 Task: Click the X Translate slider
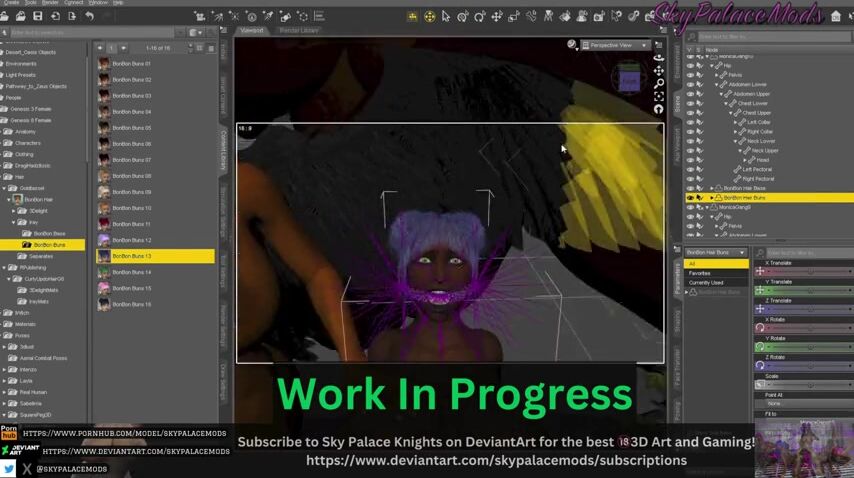pos(808,271)
